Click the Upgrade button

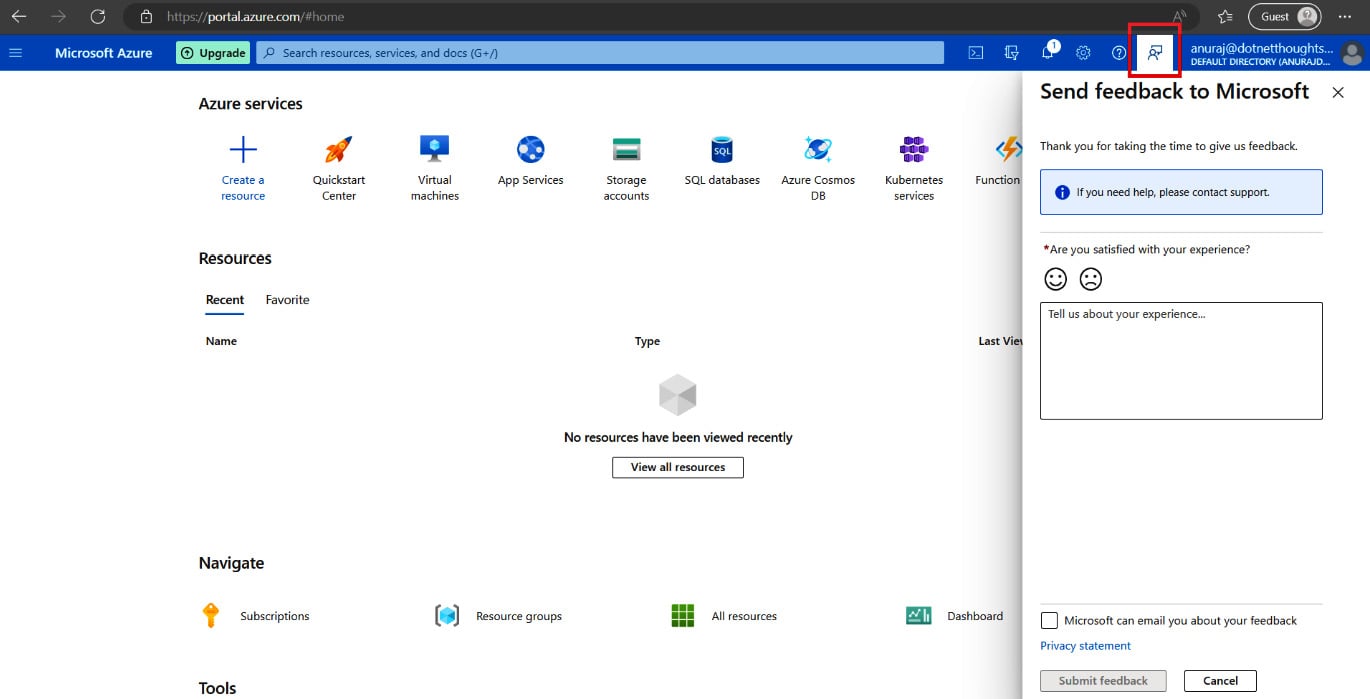coord(213,53)
